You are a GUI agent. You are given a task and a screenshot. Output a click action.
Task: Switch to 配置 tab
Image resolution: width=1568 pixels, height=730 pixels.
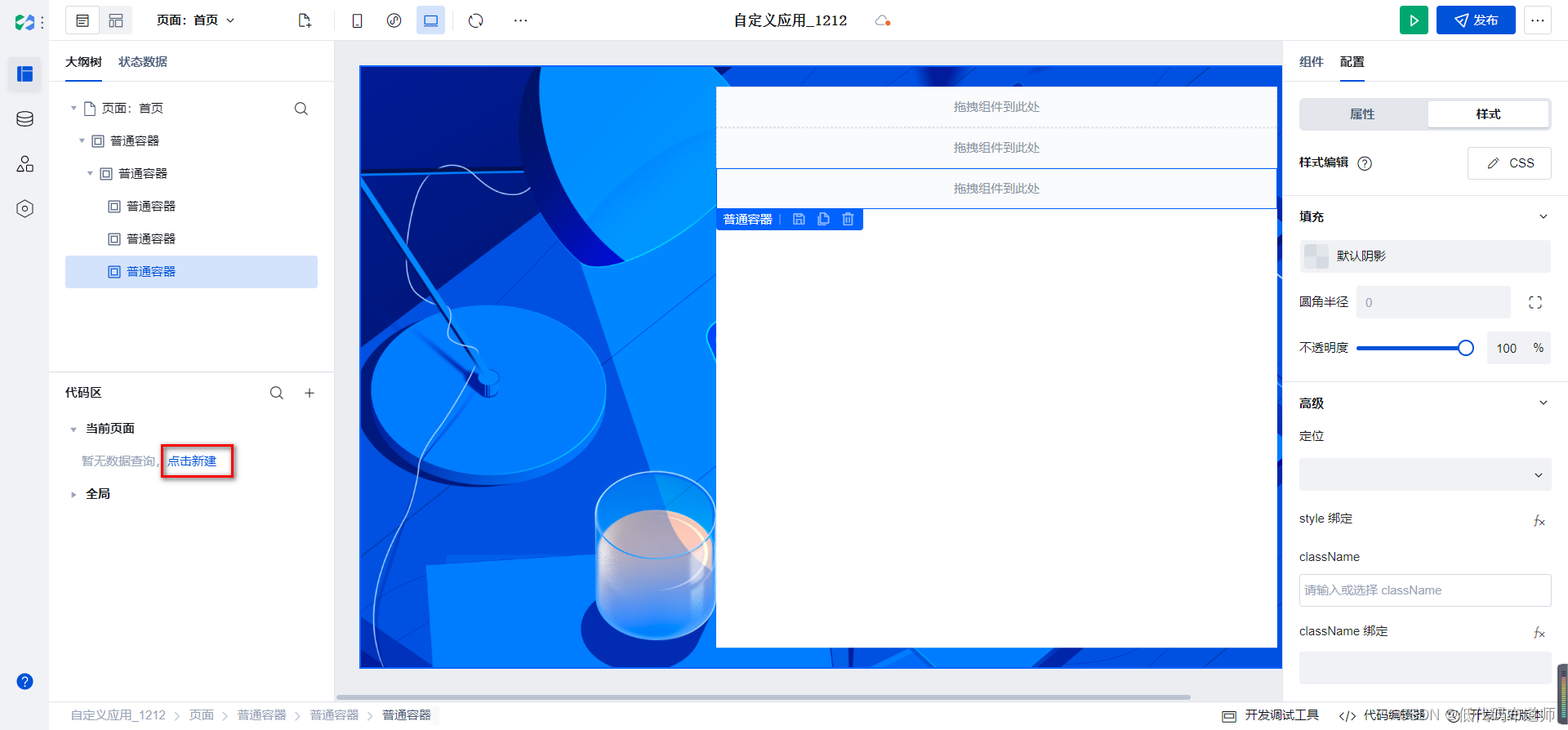(x=1352, y=62)
